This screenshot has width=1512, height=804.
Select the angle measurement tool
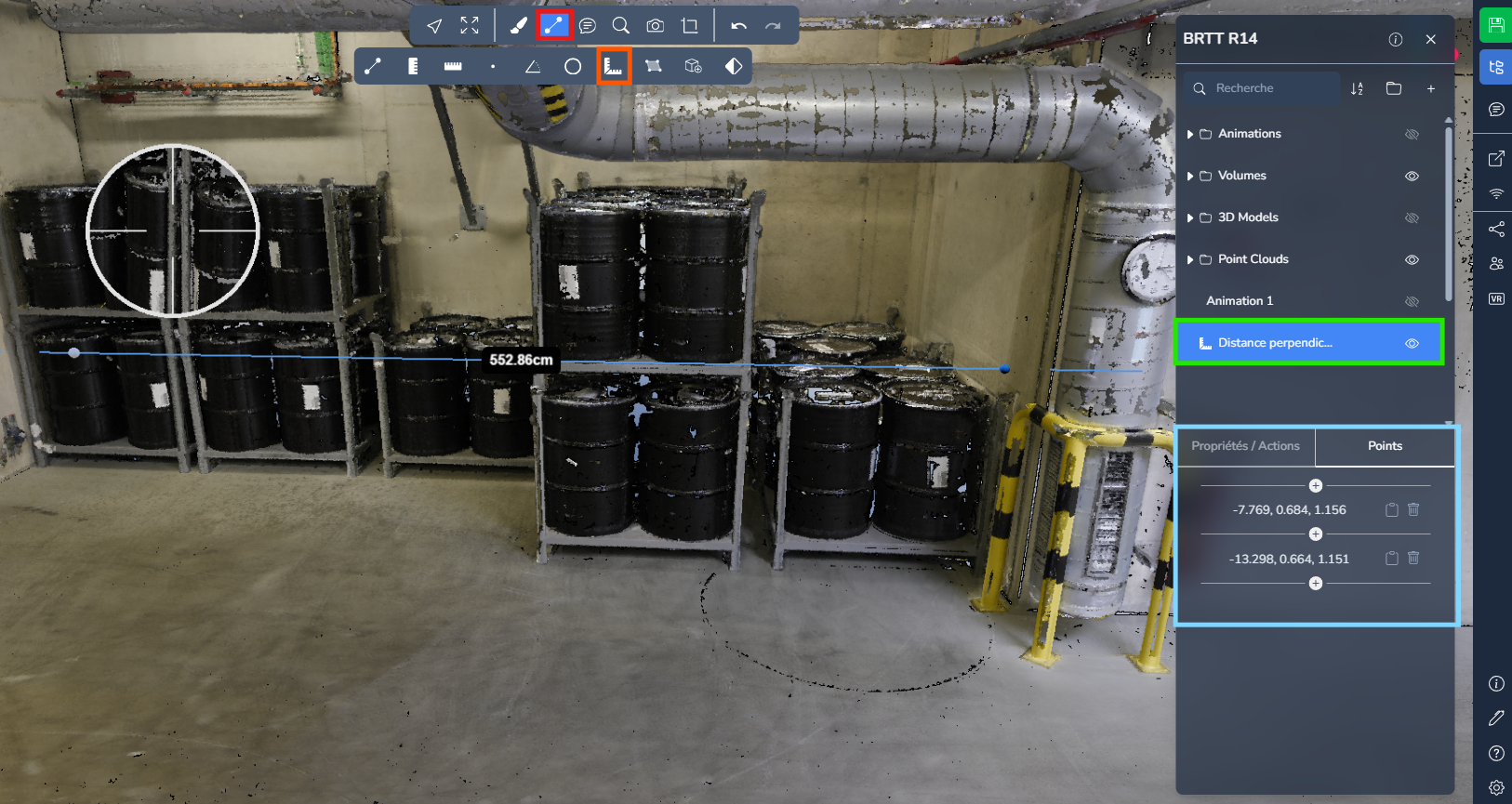[533, 66]
